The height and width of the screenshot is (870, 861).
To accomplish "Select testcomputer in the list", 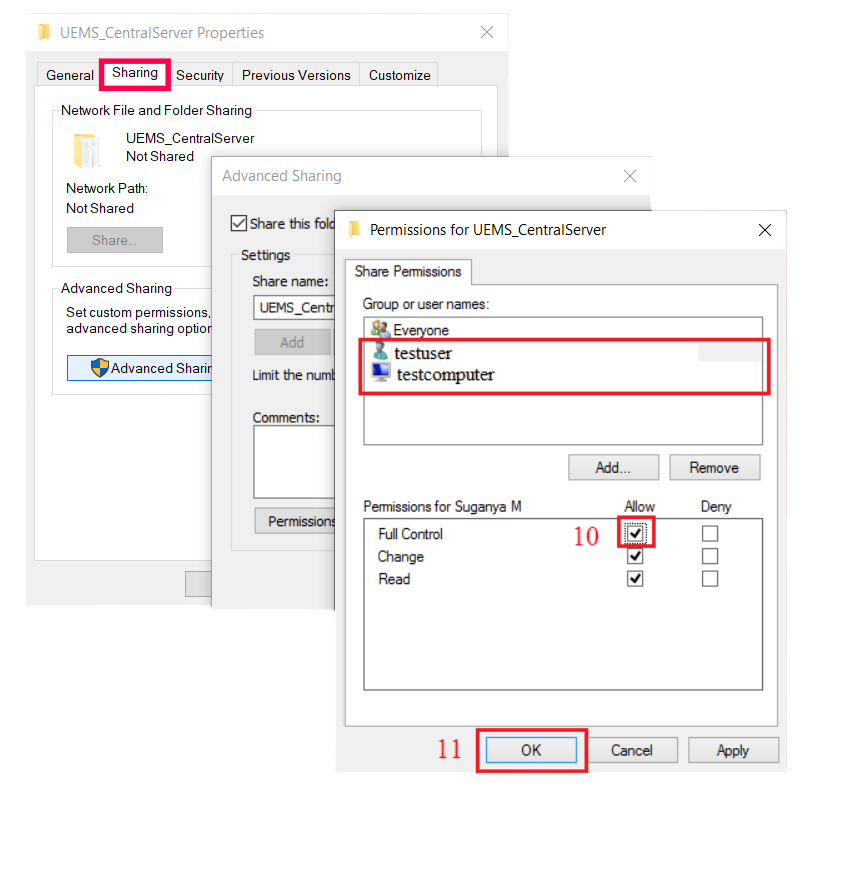I will click(444, 375).
